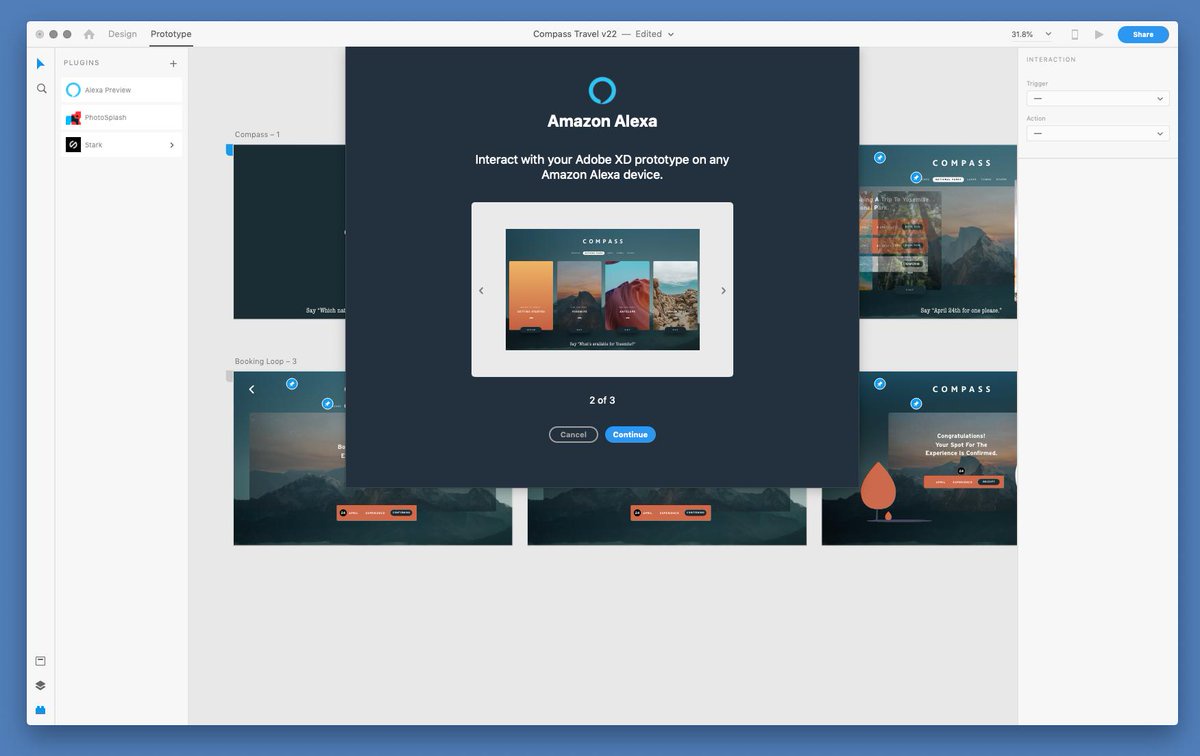Cancel the Amazon Alexa dialog
The height and width of the screenshot is (756, 1200).
tap(573, 435)
